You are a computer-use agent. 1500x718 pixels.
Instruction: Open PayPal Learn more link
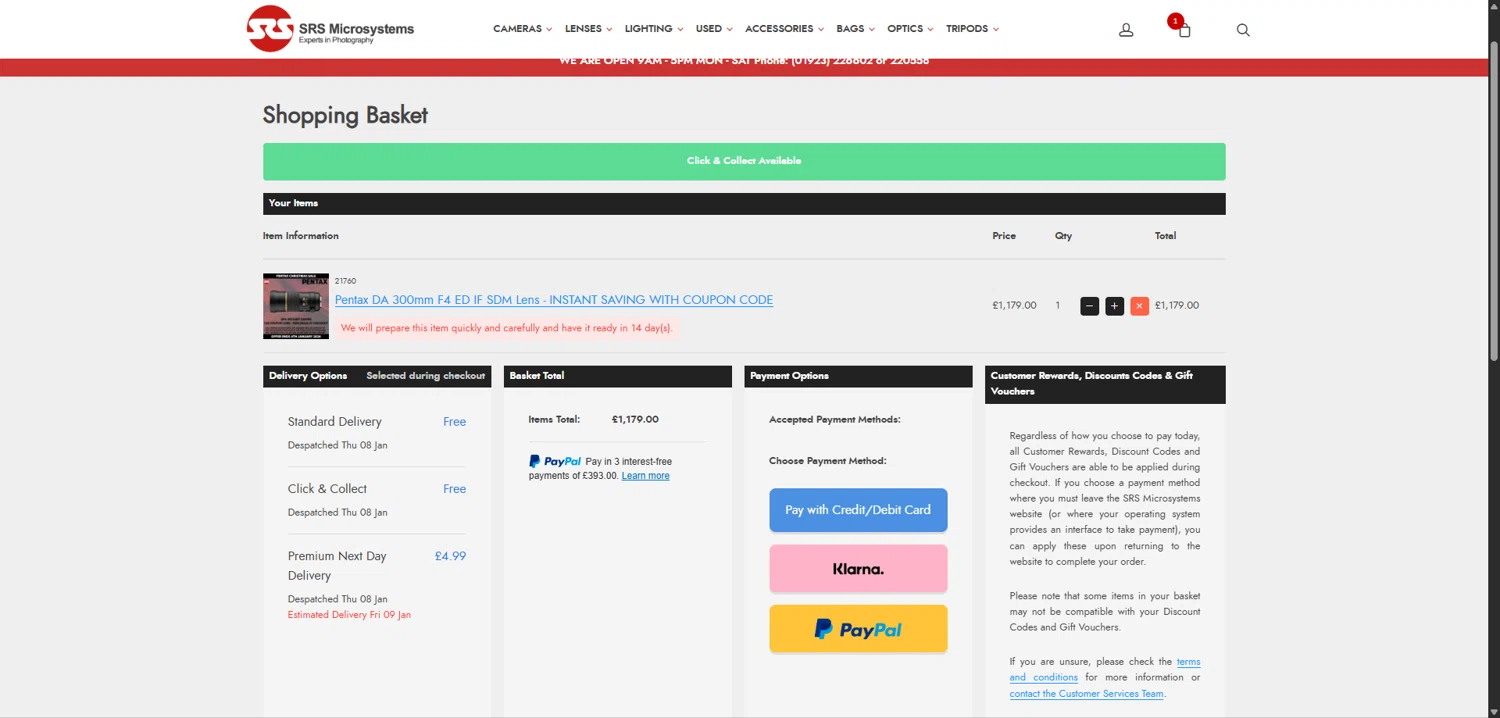click(x=645, y=476)
